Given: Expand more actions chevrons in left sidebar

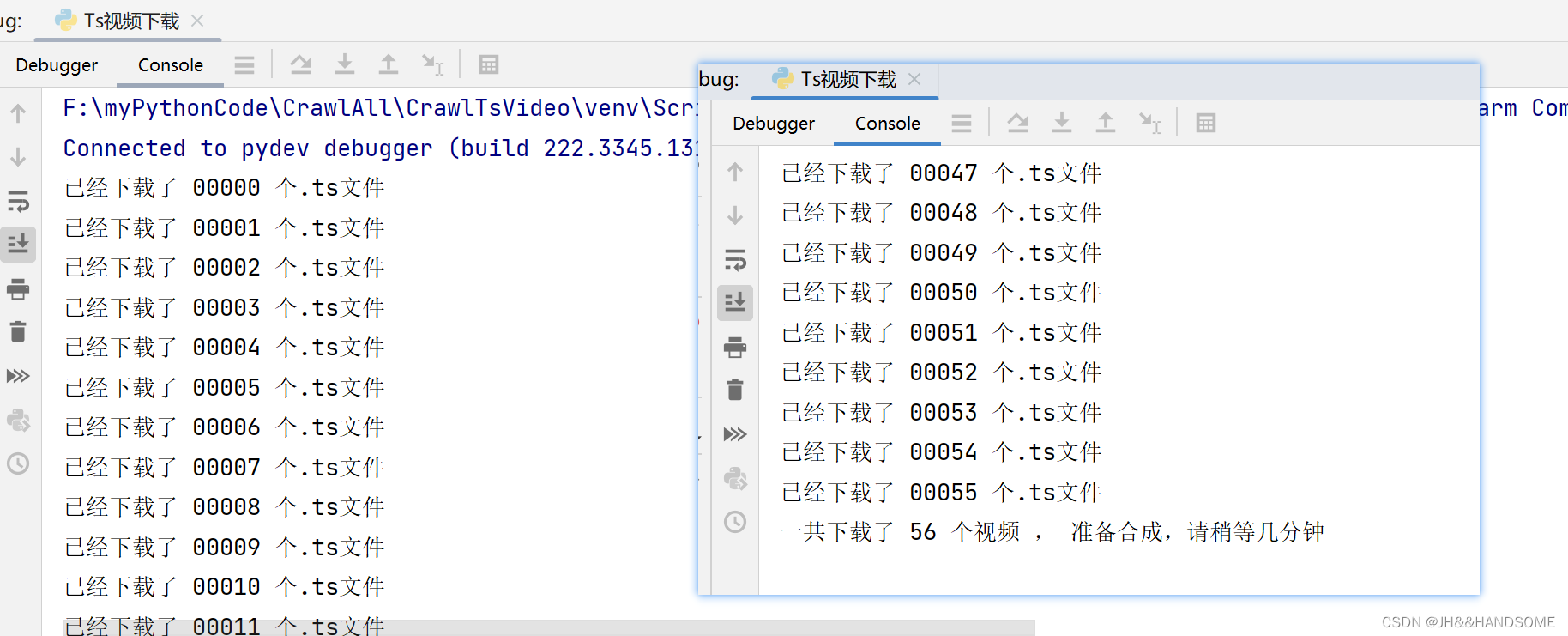Looking at the screenshot, I should tap(18, 376).
